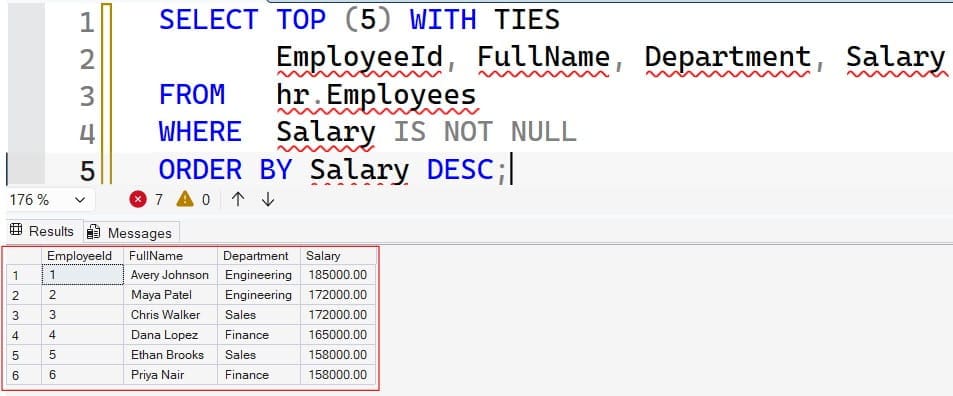This screenshot has width=953, height=396.
Task: Click Department cell for Dana Lopez
Action: (x=259, y=335)
